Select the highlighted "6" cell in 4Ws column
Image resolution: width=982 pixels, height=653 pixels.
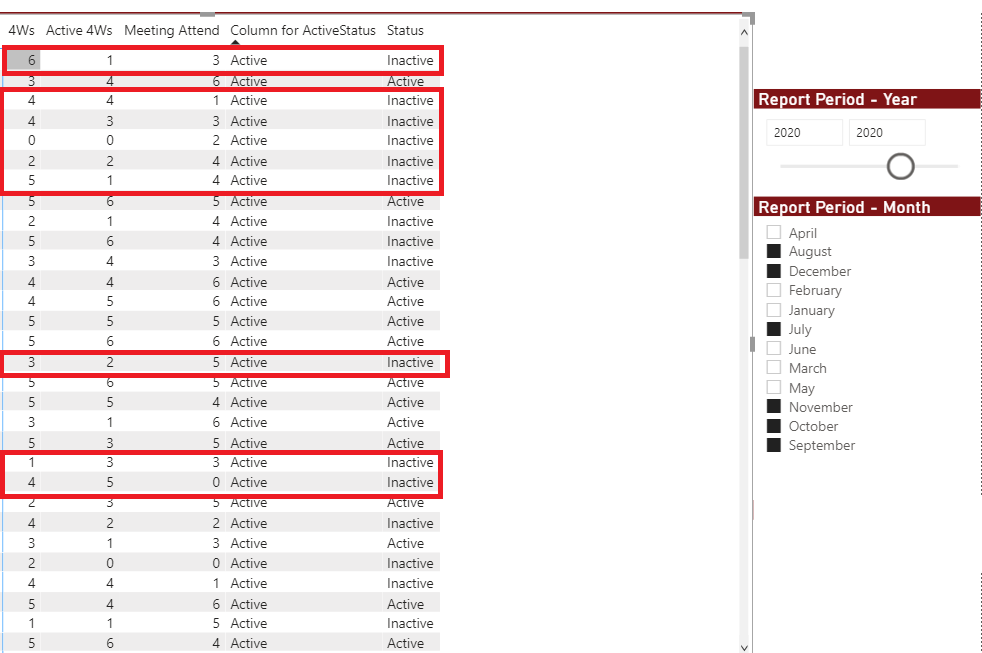pyautogui.click(x=24, y=60)
